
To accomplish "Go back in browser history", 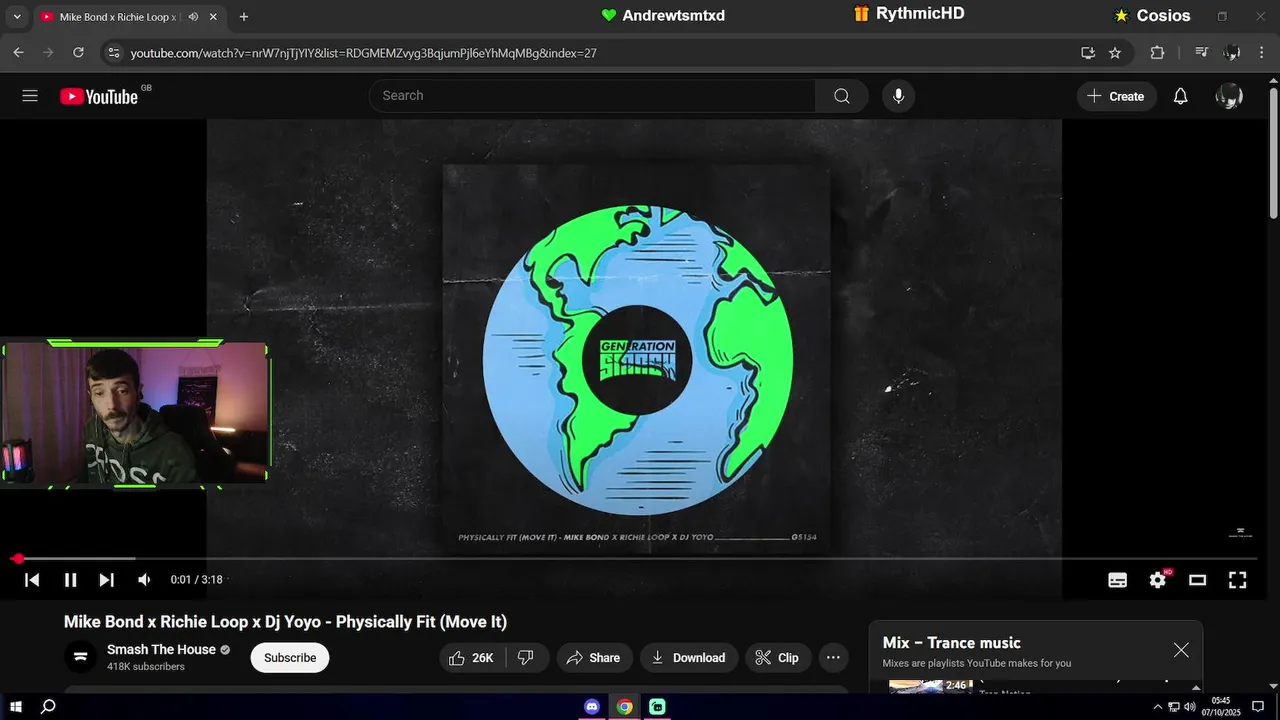I will 18,53.
